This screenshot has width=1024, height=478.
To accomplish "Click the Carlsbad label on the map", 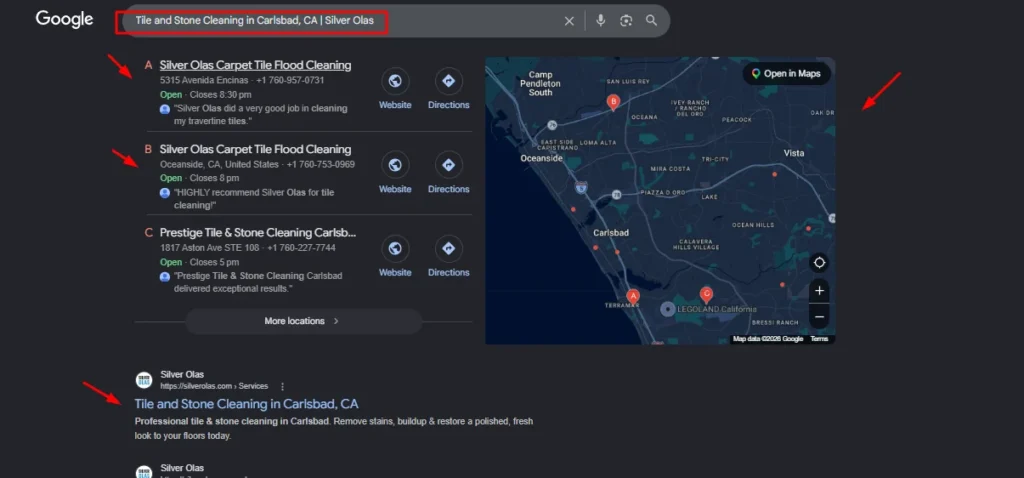I will (611, 233).
